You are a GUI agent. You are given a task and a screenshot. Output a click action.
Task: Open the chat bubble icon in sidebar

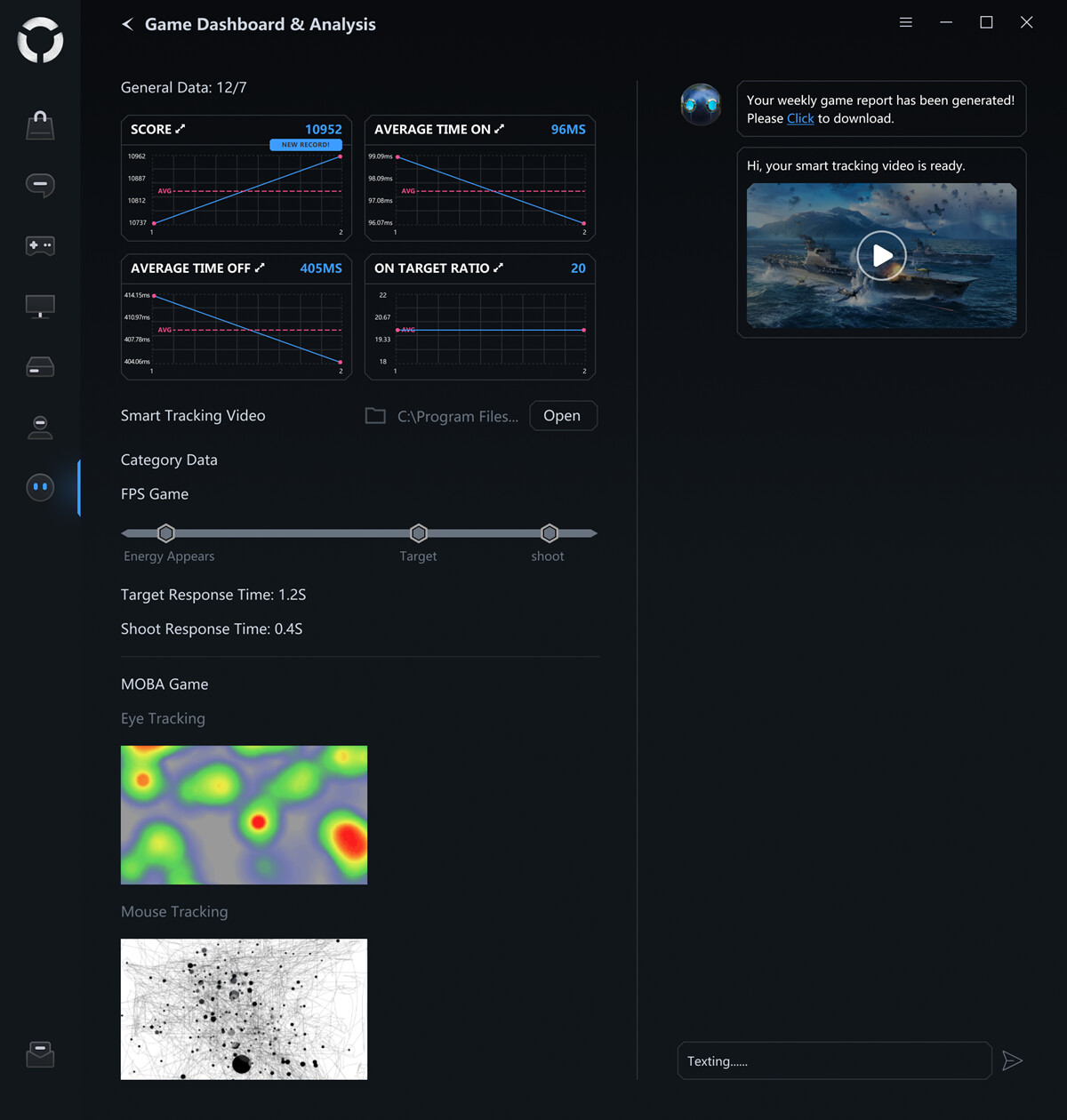pyautogui.click(x=40, y=185)
